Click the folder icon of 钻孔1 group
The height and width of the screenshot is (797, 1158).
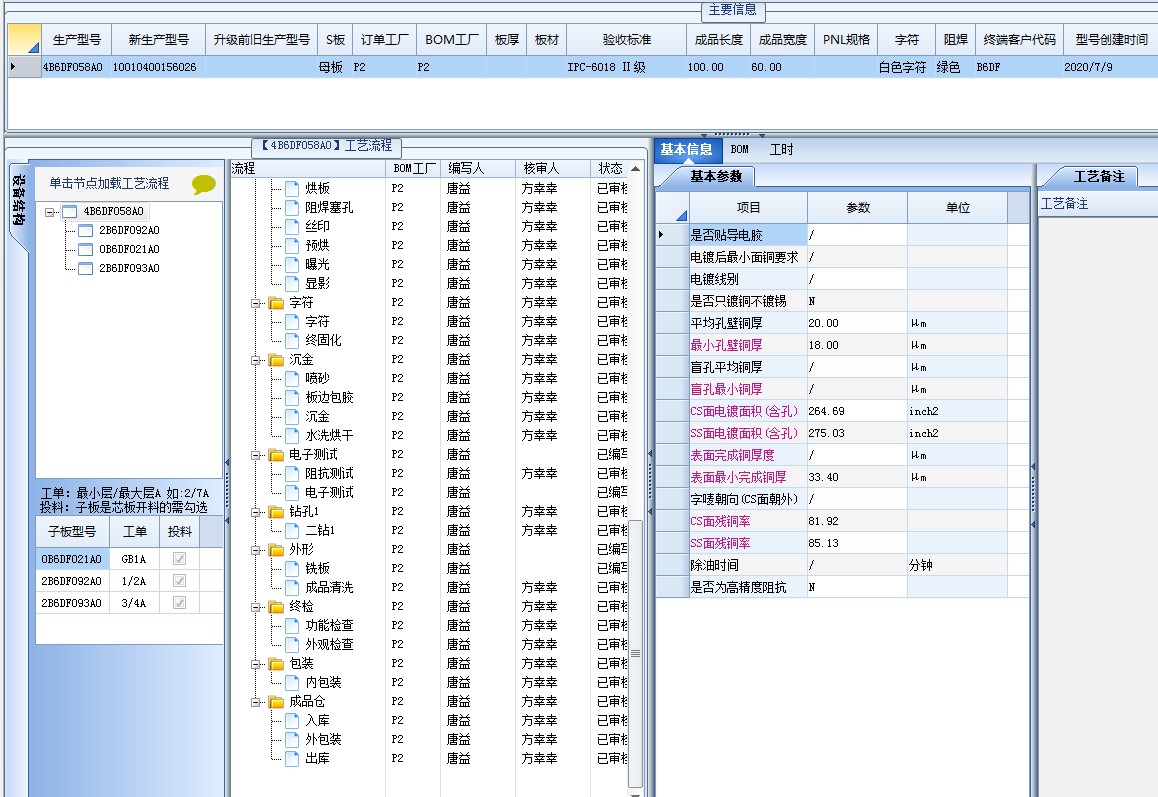[276, 511]
